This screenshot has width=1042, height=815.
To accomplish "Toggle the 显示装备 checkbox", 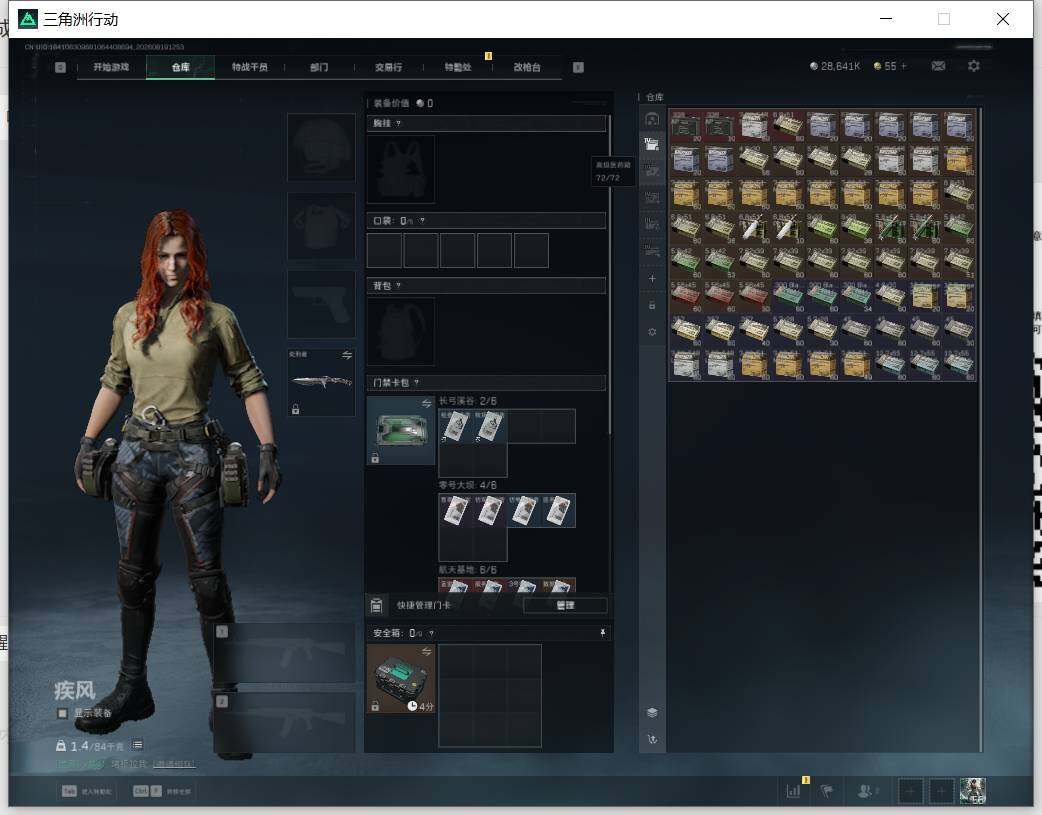I will 62,713.
